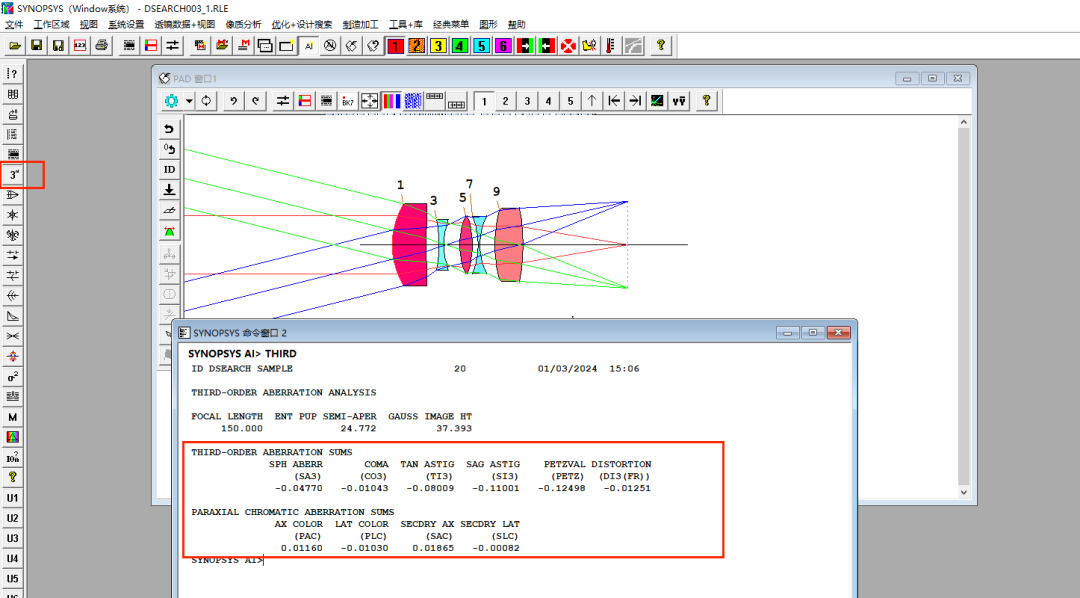Open the 工作区域 menu
Image resolution: width=1080 pixels, height=598 pixels.
pyautogui.click(x=52, y=24)
